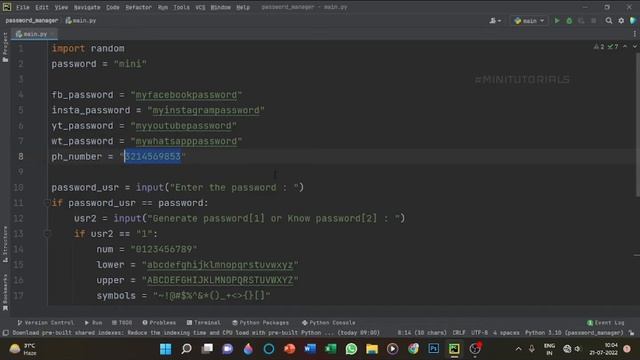Click password_manager breadcrumb
This screenshot has height=360, width=640.
pyautogui.click(x=31, y=20)
